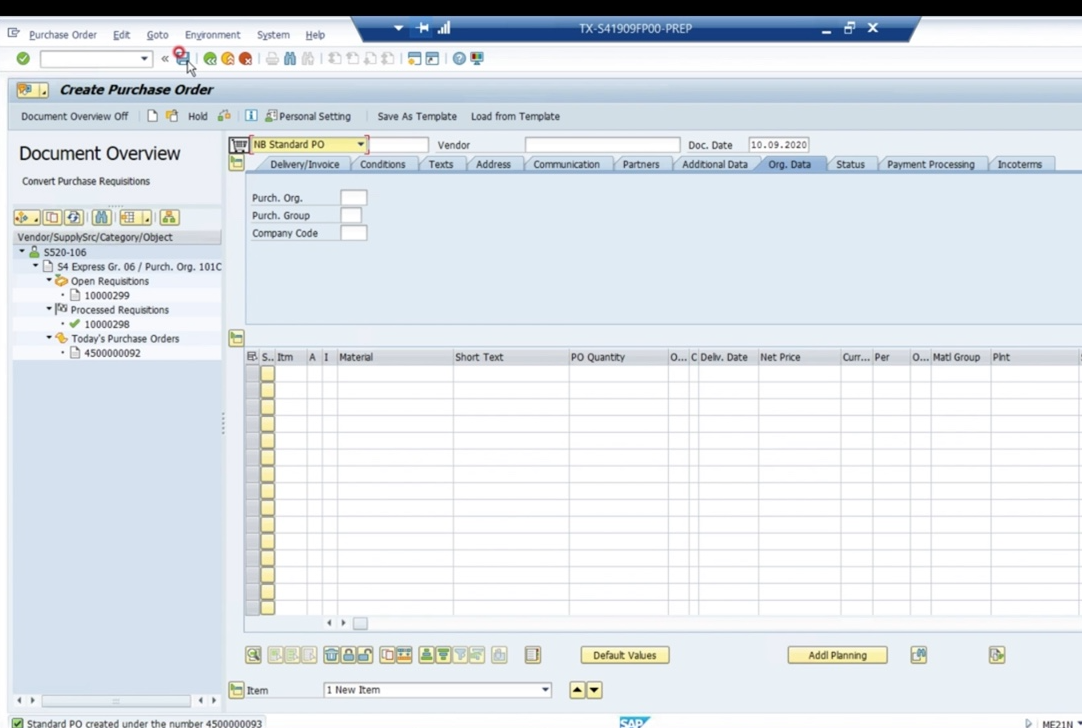Image resolution: width=1082 pixels, height=728 pixels.
Task: Collapse the Processed Requisitions node
Action: [x=49, y=308]
